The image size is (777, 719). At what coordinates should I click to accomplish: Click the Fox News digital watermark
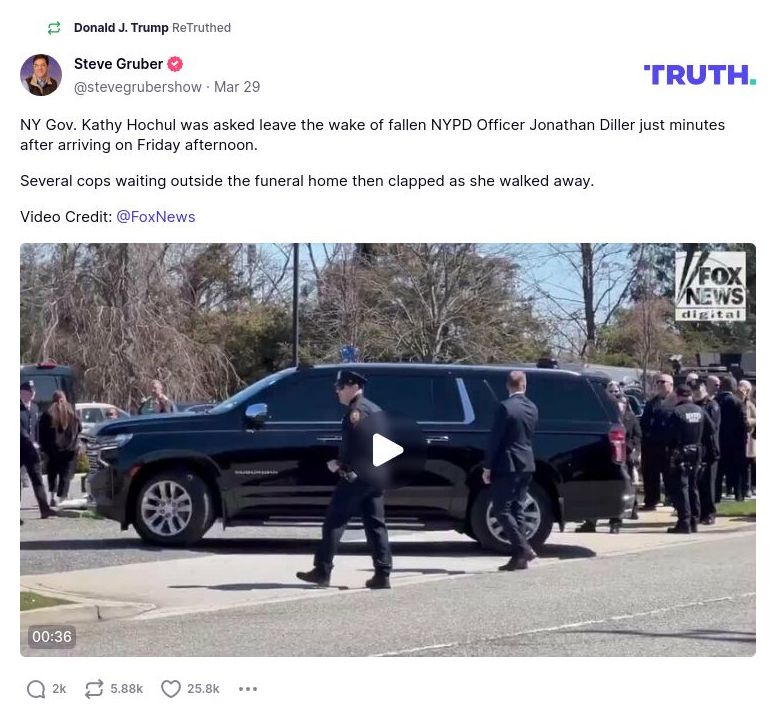pos(710,286)
